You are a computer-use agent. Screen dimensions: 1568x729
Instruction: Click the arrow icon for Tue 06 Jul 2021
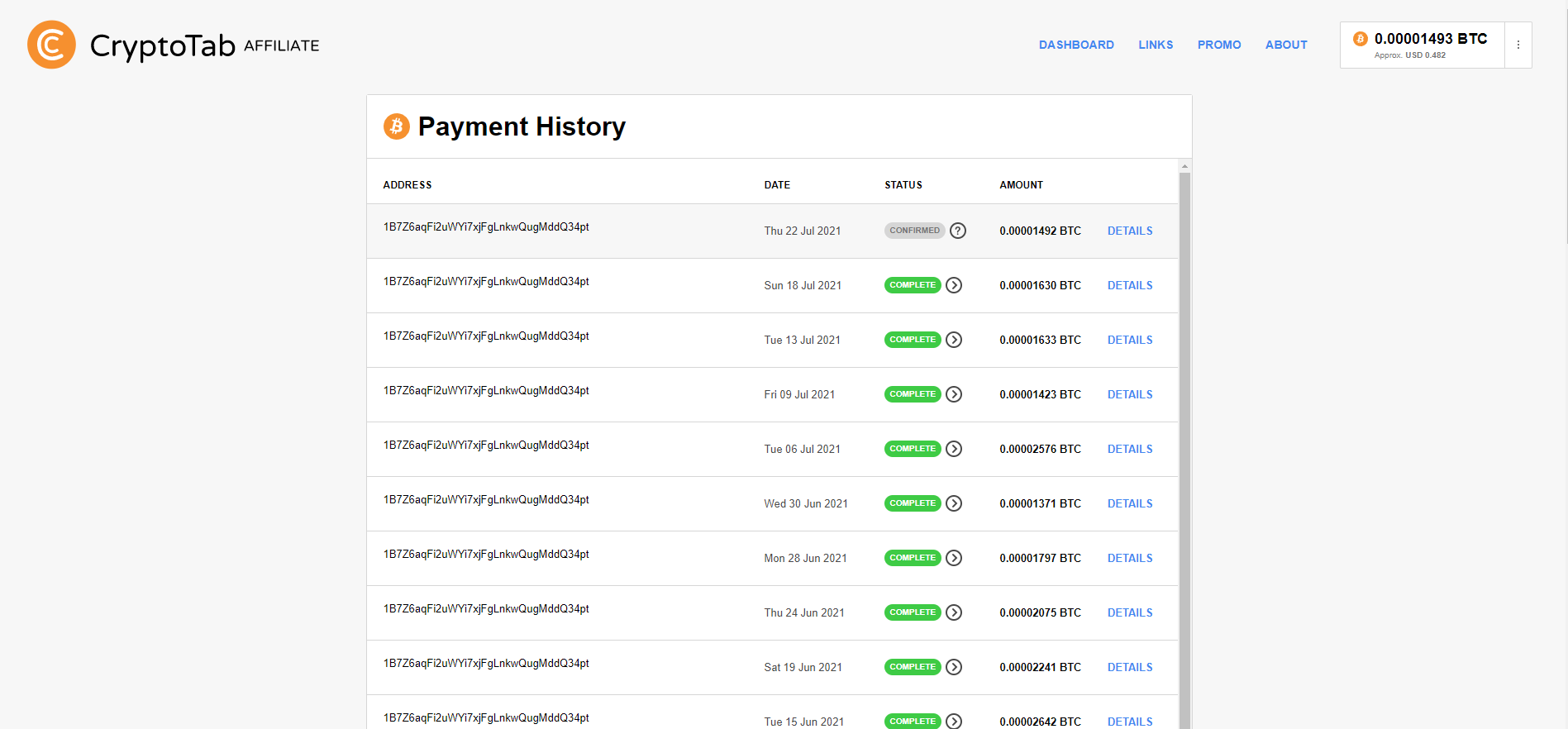pyautogui.click(x=954, y=449)
